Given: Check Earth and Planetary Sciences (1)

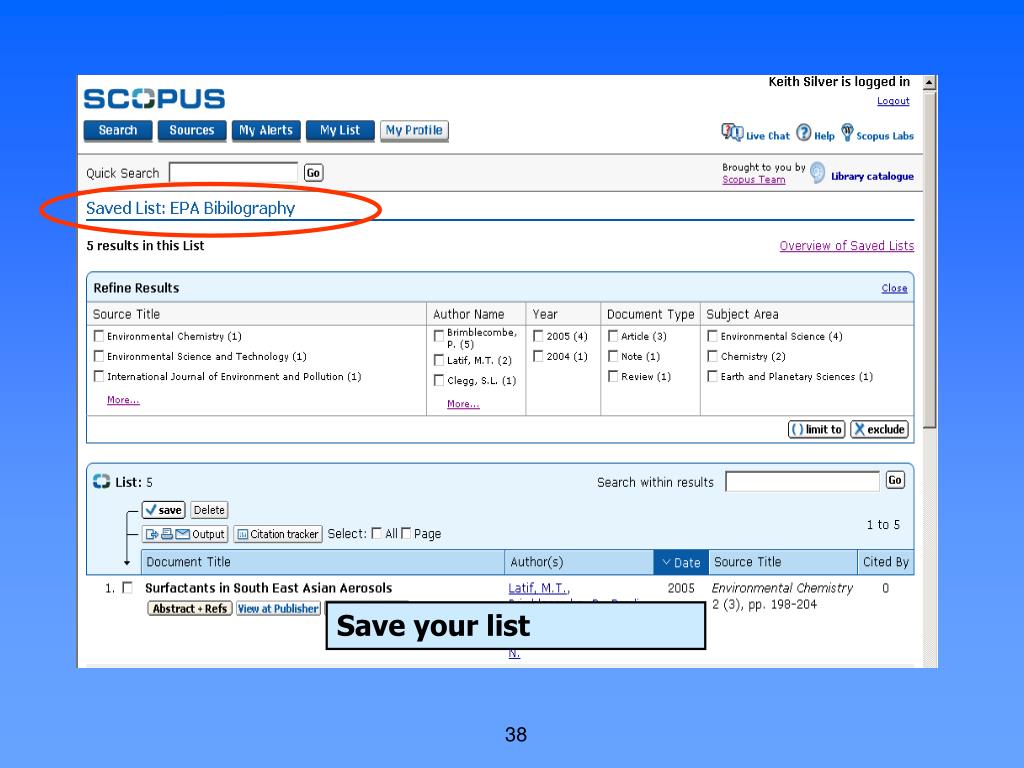Looking at the screenshot, I should 712,376.
